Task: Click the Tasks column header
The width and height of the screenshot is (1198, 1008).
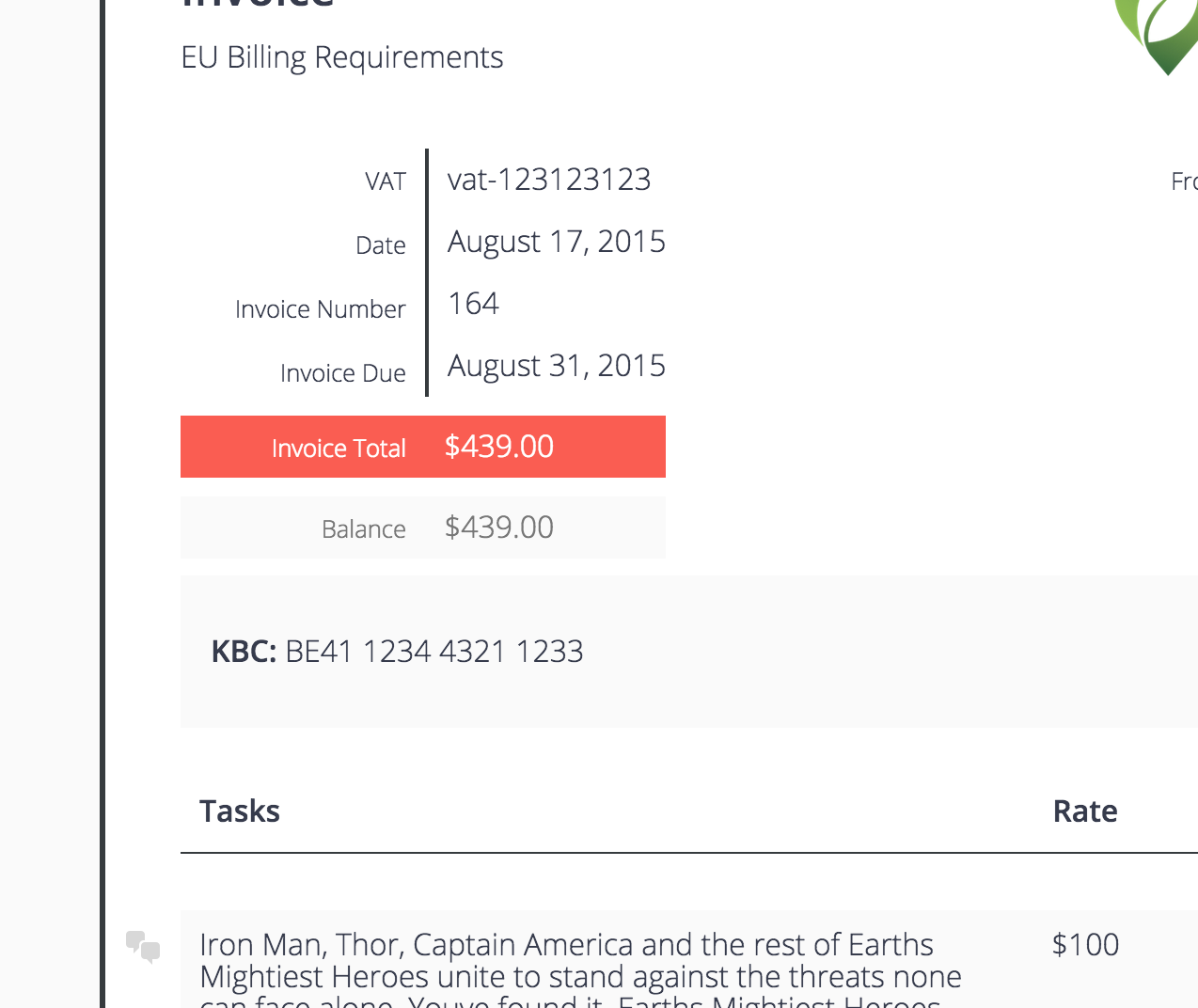Action: (x=240, y=811)
